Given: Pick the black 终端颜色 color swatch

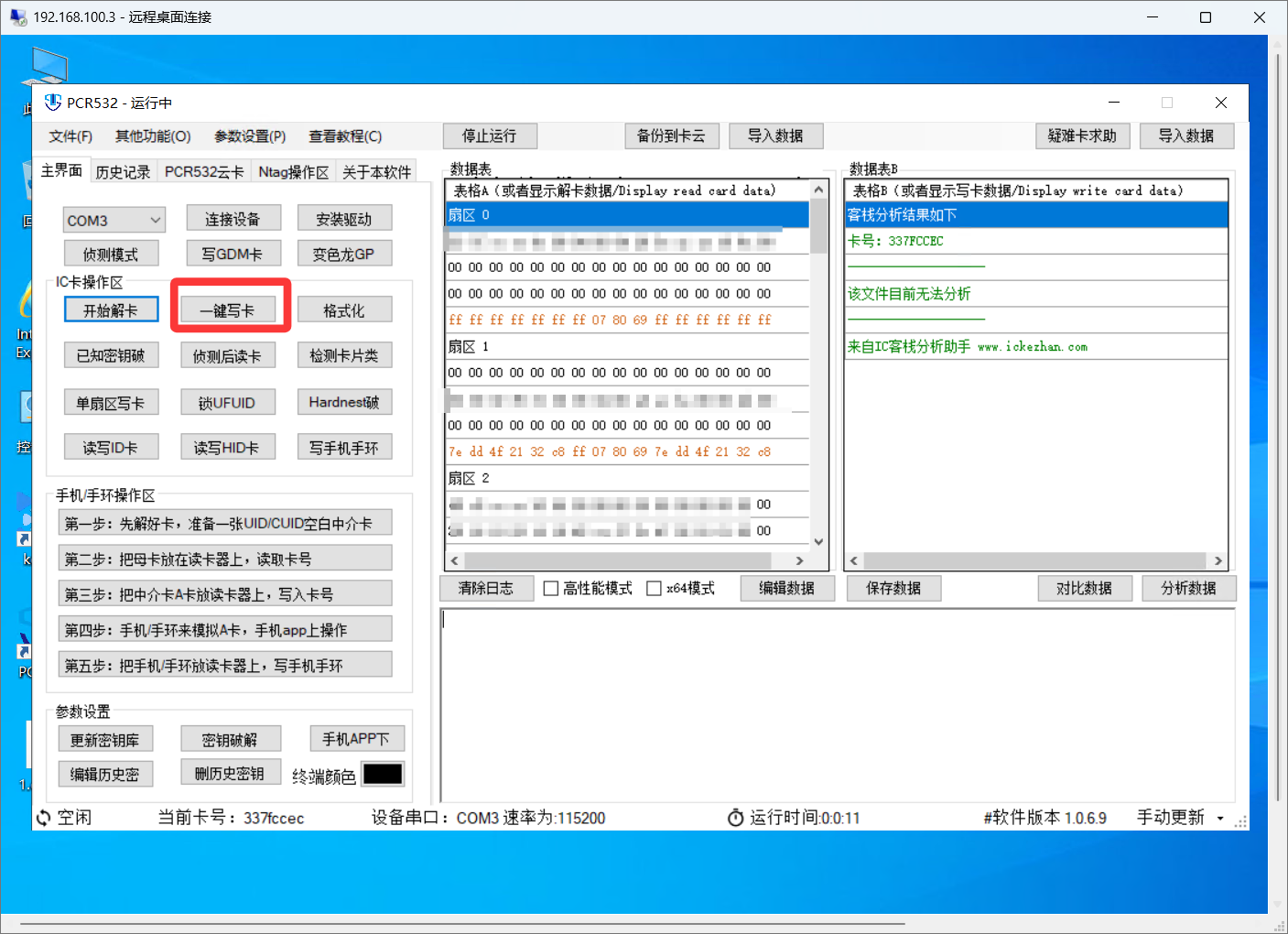Looking at the screenshot, I should click(383, 775).
